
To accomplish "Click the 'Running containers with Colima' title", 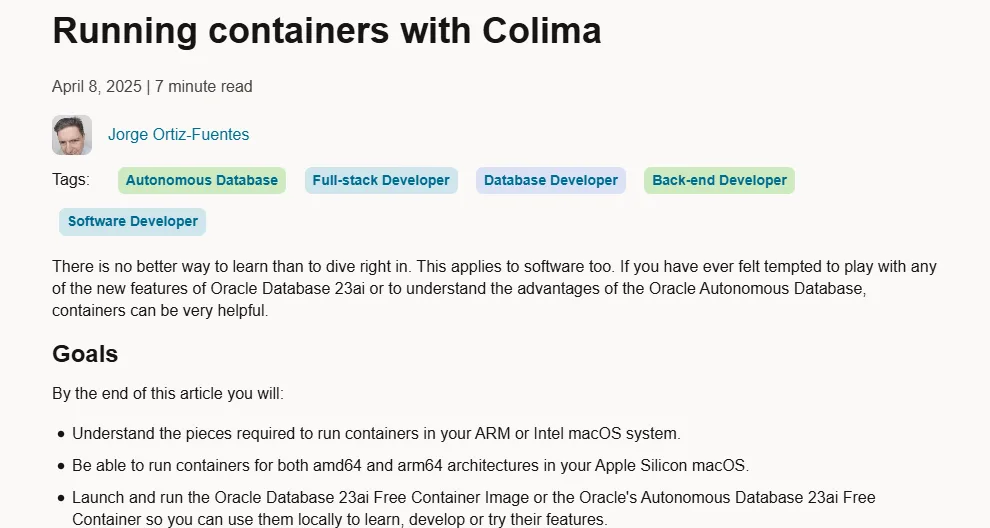I will [x=326, y=30].
